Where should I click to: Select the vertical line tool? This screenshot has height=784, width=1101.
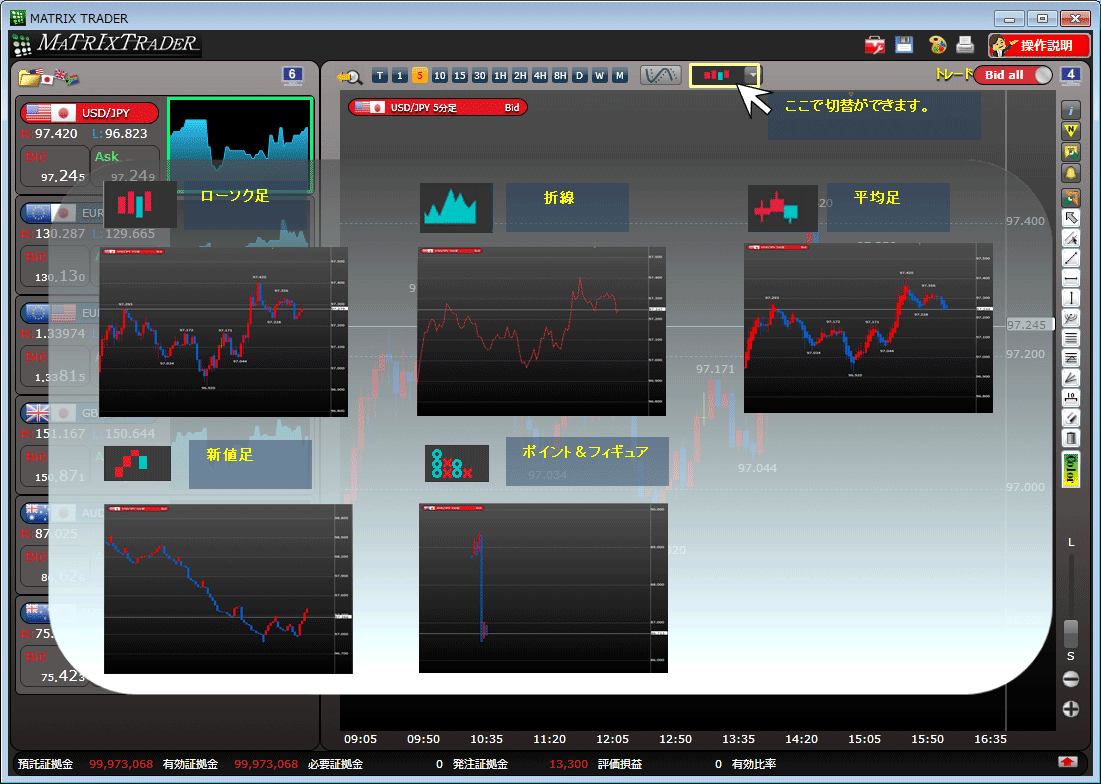coord(1071,298)
